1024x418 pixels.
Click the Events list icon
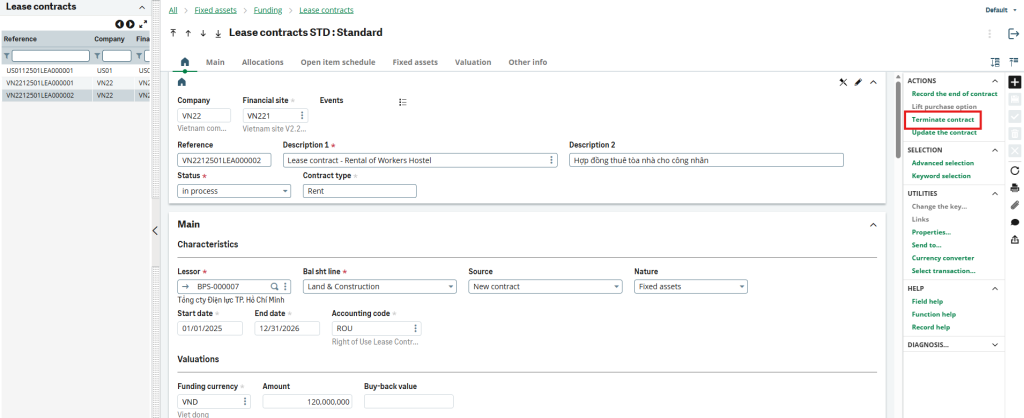403,102
